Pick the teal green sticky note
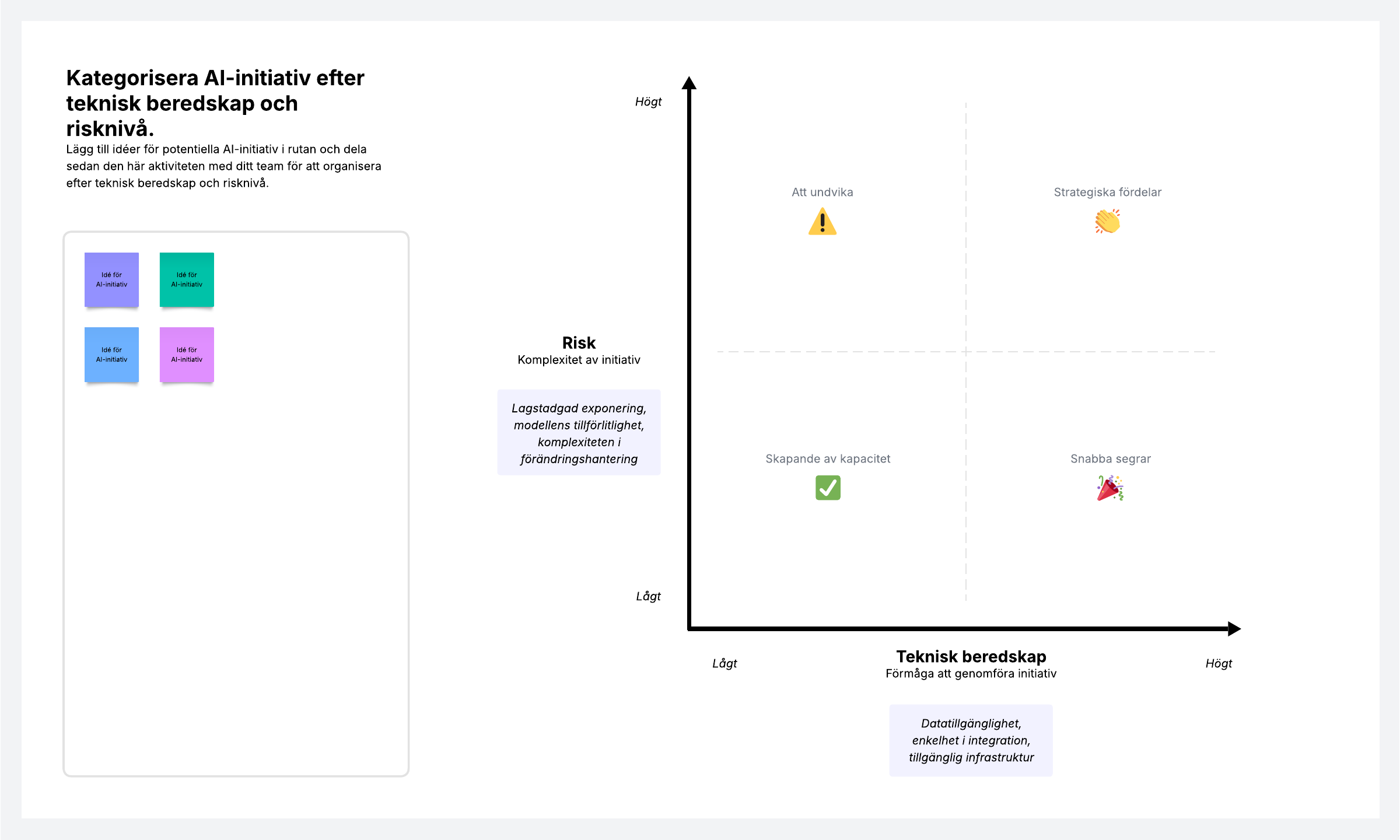 pos(187,279)
